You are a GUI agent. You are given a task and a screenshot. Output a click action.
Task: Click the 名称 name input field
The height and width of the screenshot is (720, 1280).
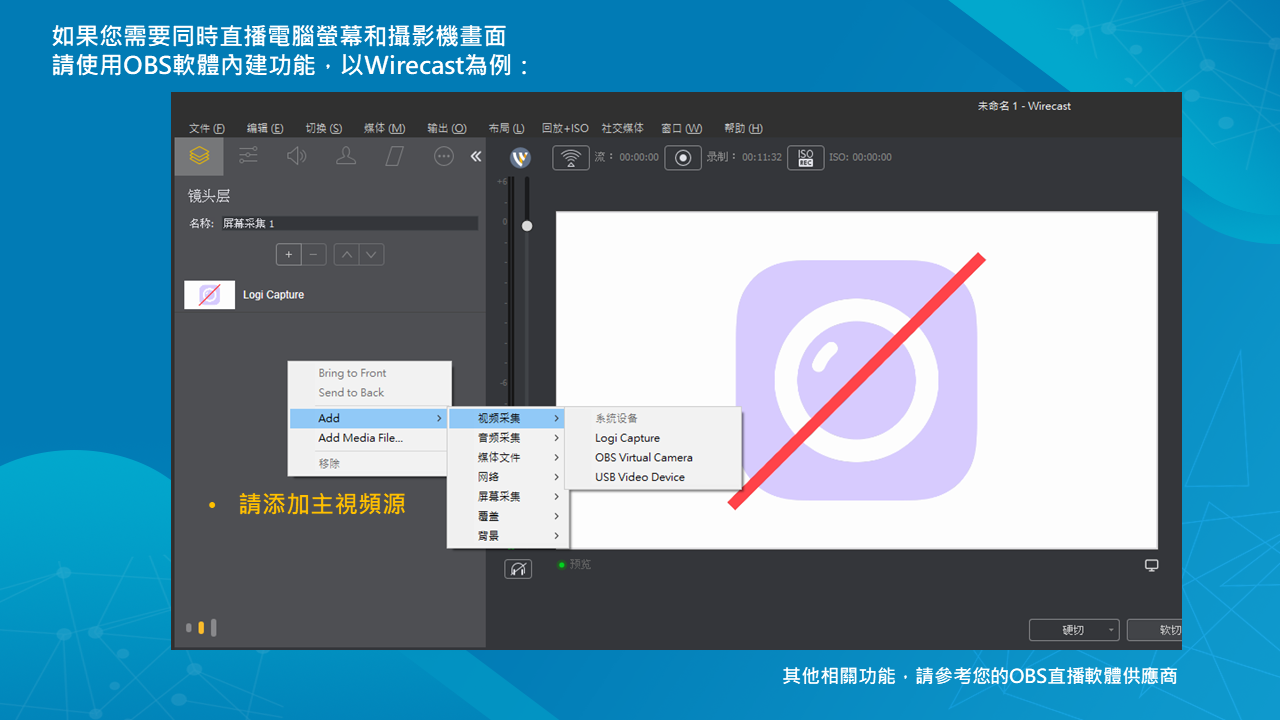point(348,224)
